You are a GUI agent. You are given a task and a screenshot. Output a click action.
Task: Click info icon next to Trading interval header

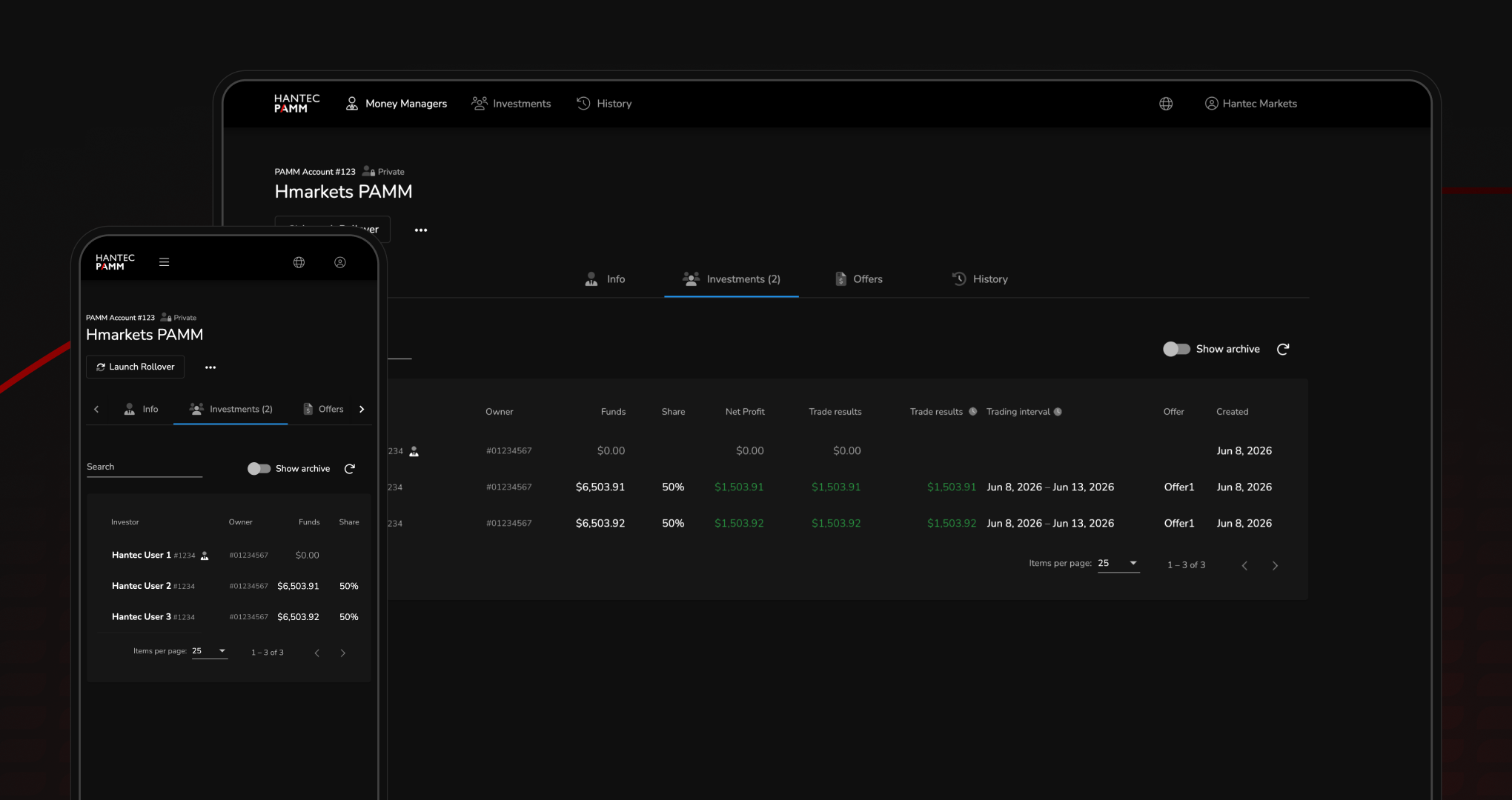[1058, 412]
